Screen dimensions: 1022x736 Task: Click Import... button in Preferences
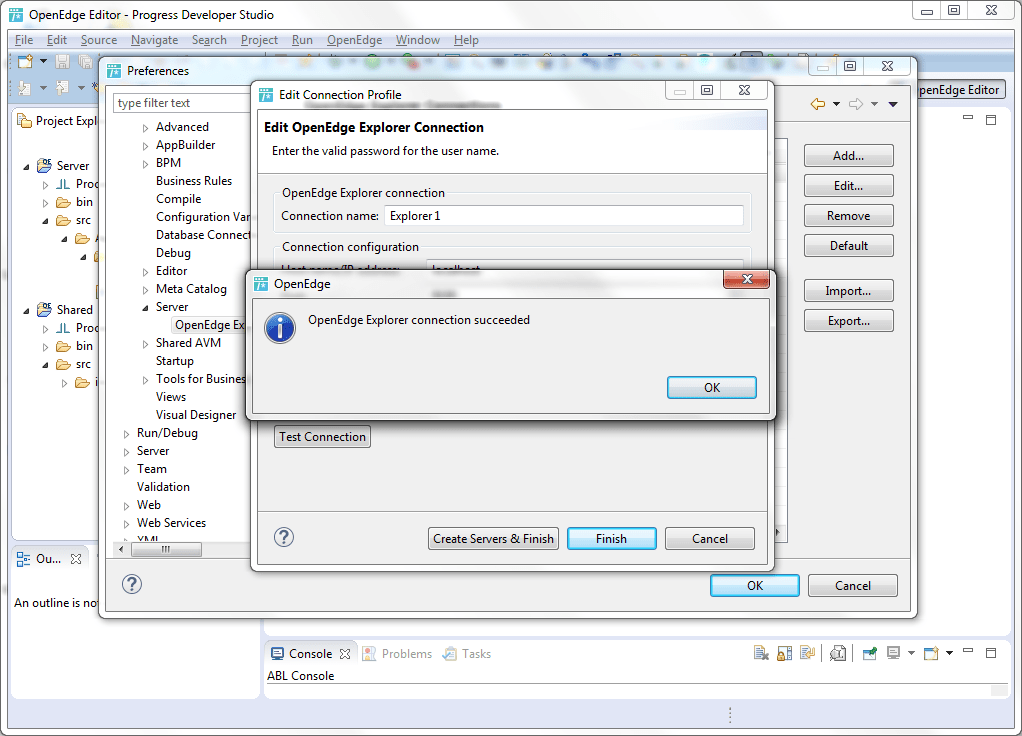tap(849, 291)
